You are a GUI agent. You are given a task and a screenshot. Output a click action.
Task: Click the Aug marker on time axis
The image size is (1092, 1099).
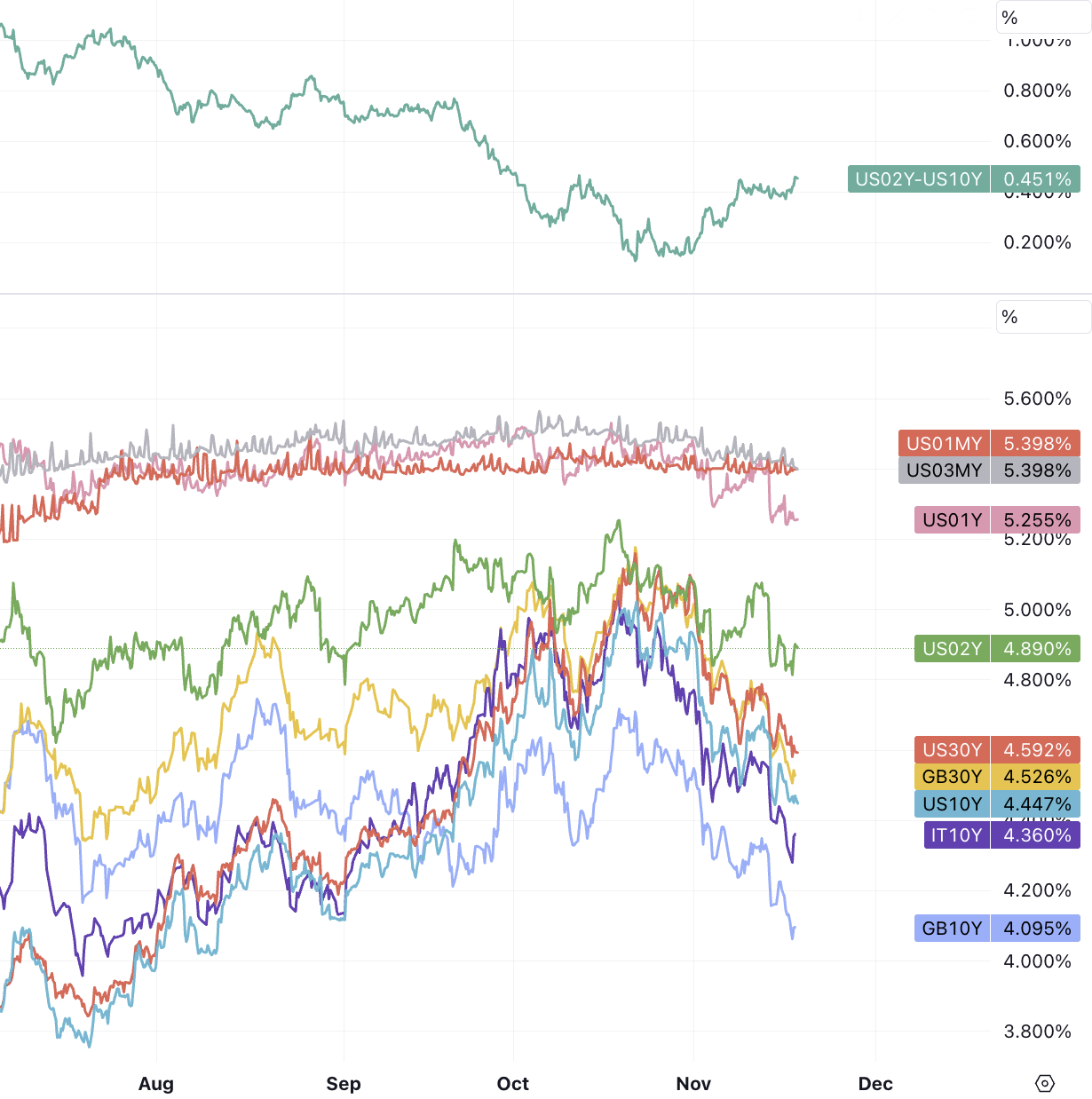[156, 1084]
